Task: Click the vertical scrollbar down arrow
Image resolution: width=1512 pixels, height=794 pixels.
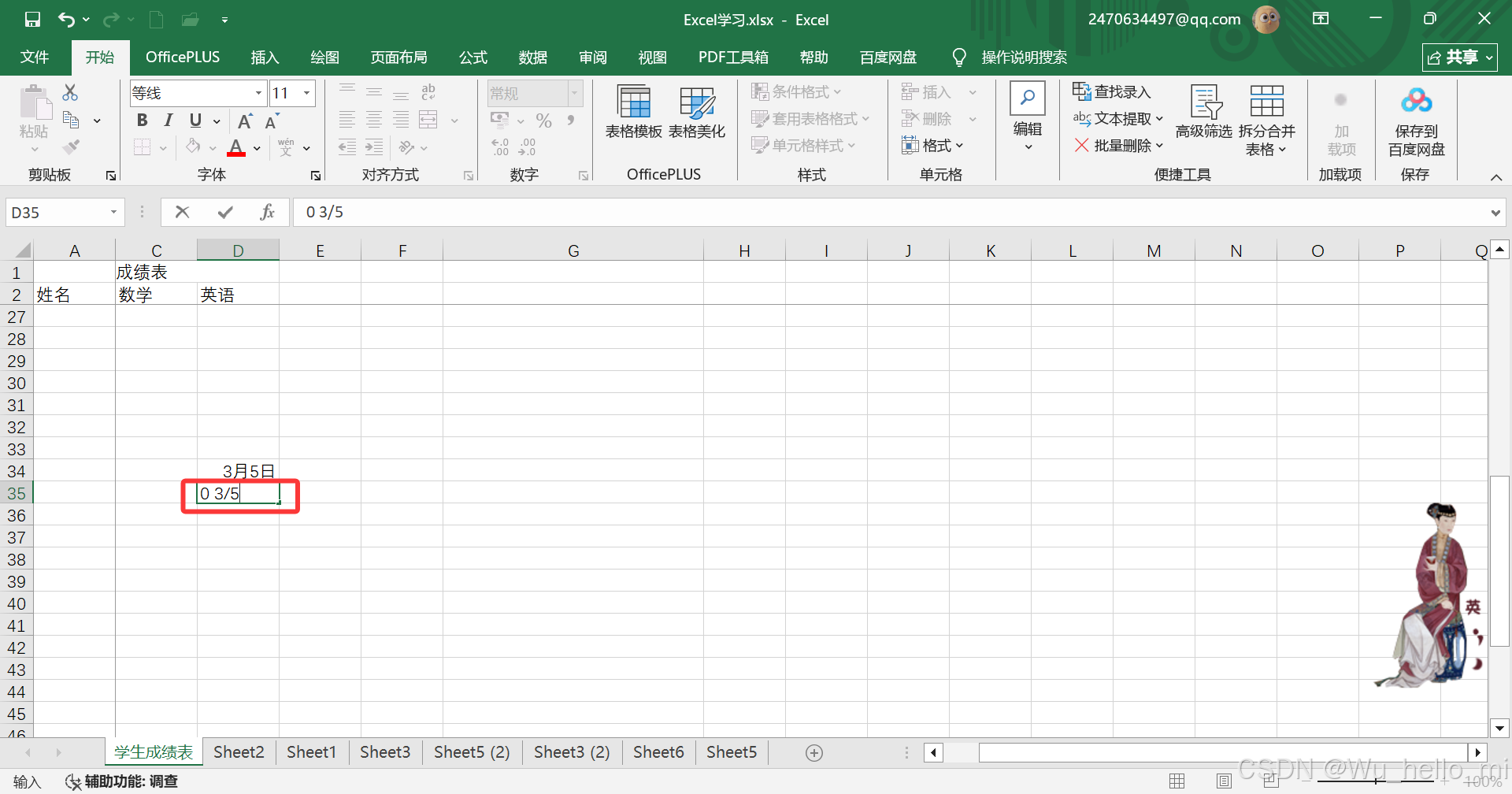Action: pyautogui.click(x=1500, y=729)
